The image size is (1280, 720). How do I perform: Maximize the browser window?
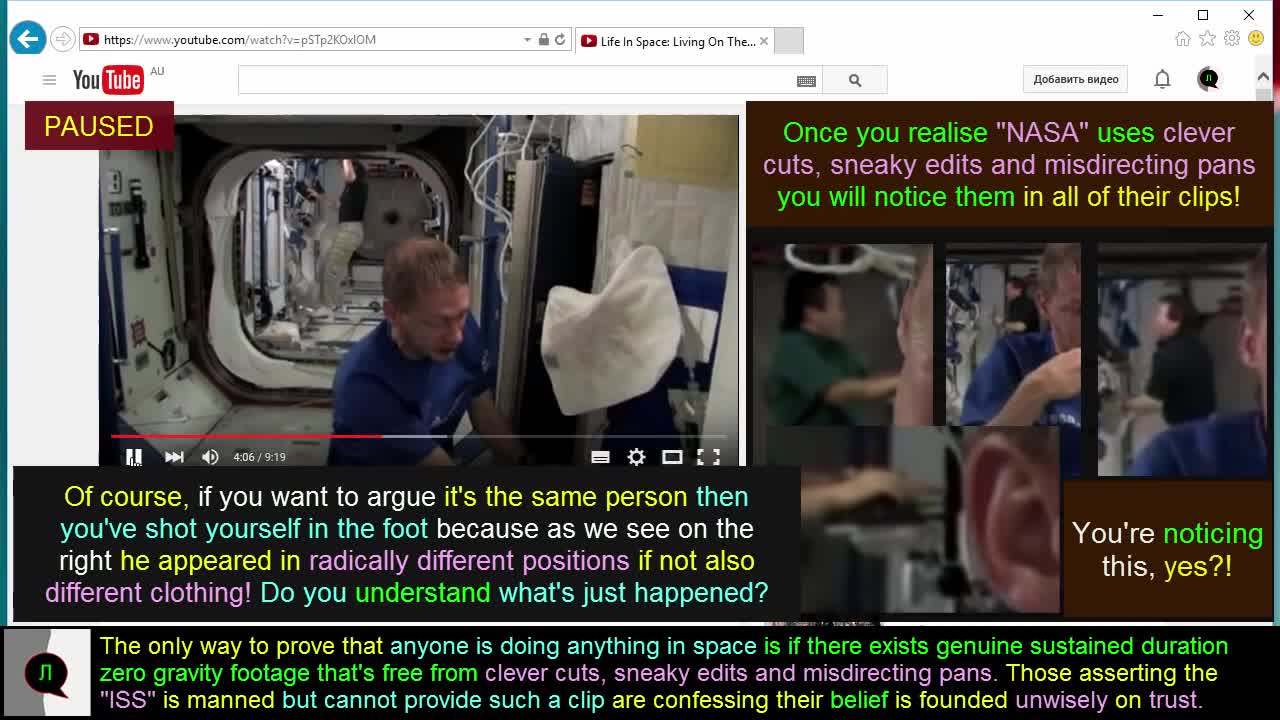[x=1203, y=15]
